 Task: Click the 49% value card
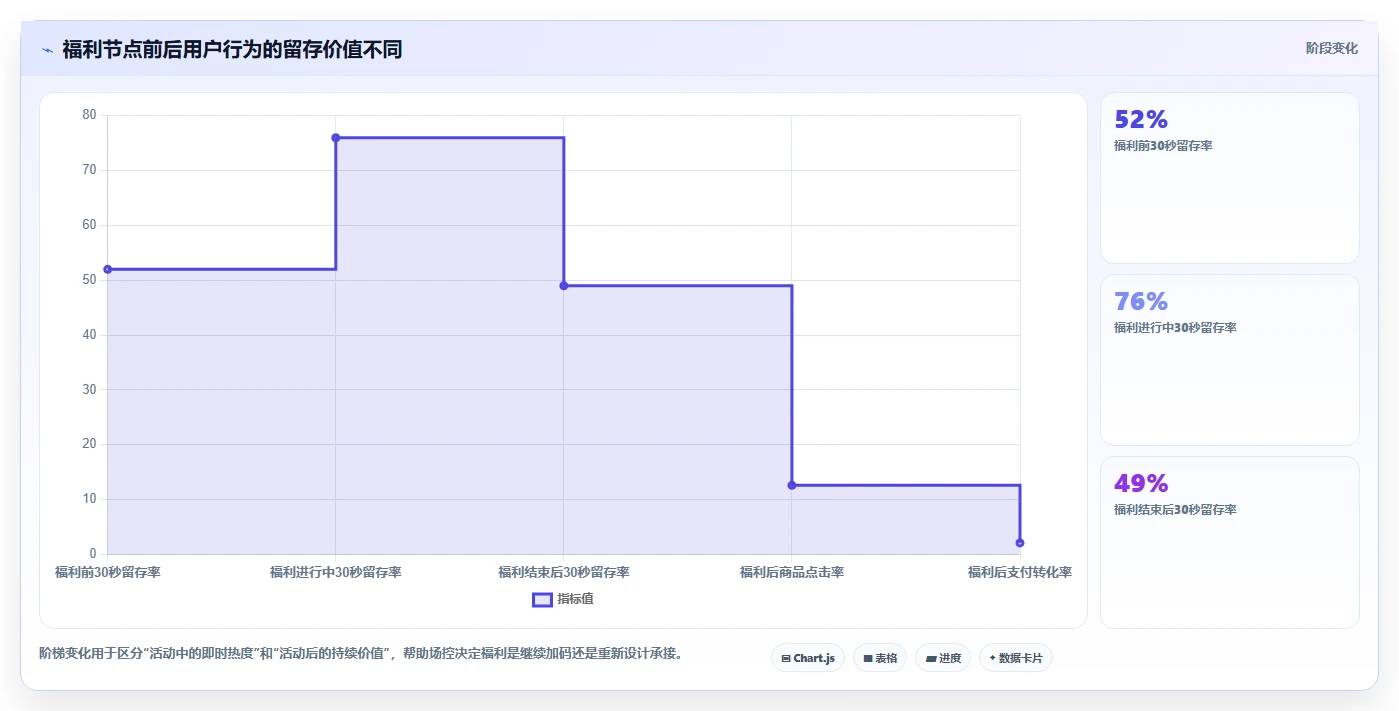pyautogui.click(x=1230, y=542)
